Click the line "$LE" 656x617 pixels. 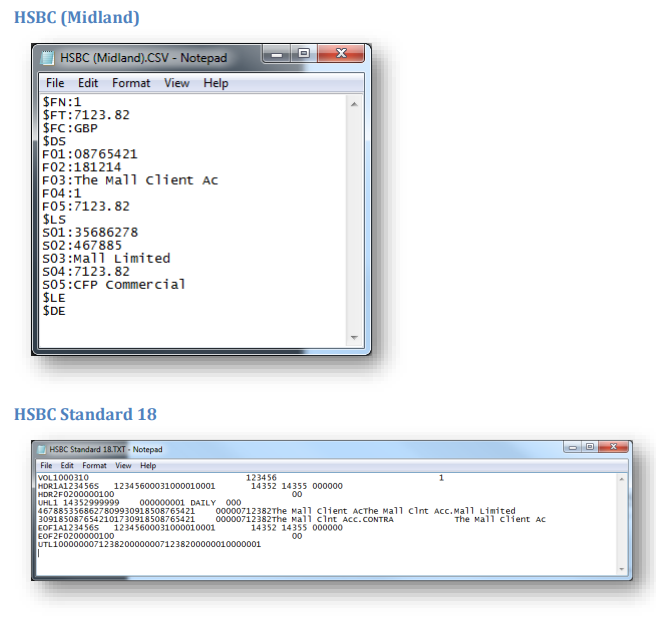[54, 298]
